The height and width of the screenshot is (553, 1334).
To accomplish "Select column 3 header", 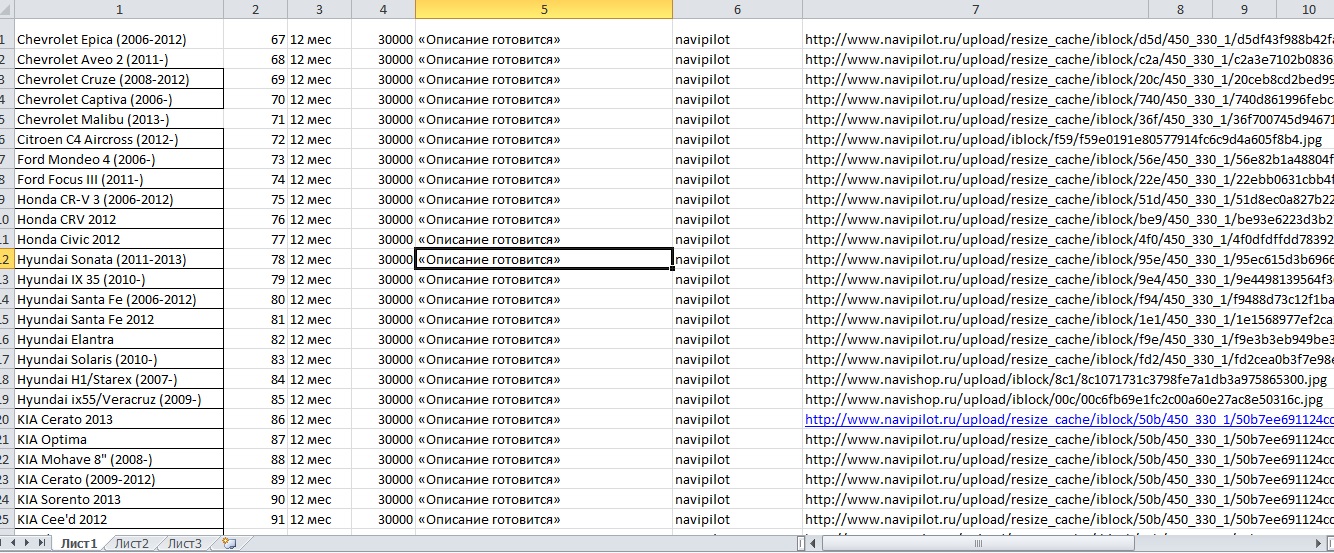I will tap(319, 9).
